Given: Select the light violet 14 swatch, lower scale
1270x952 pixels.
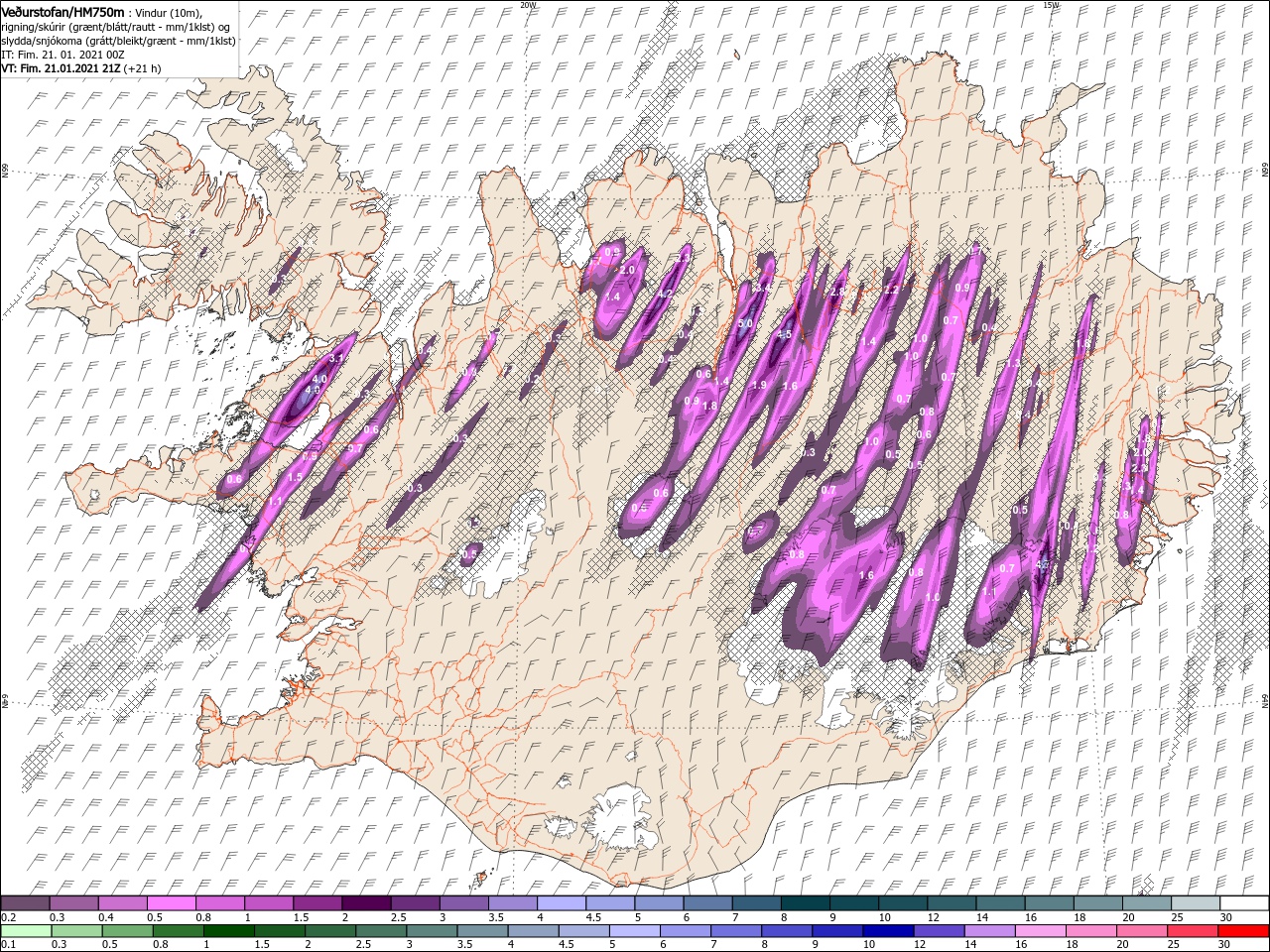Looking at the screenshot, I should tap(990, 931).
